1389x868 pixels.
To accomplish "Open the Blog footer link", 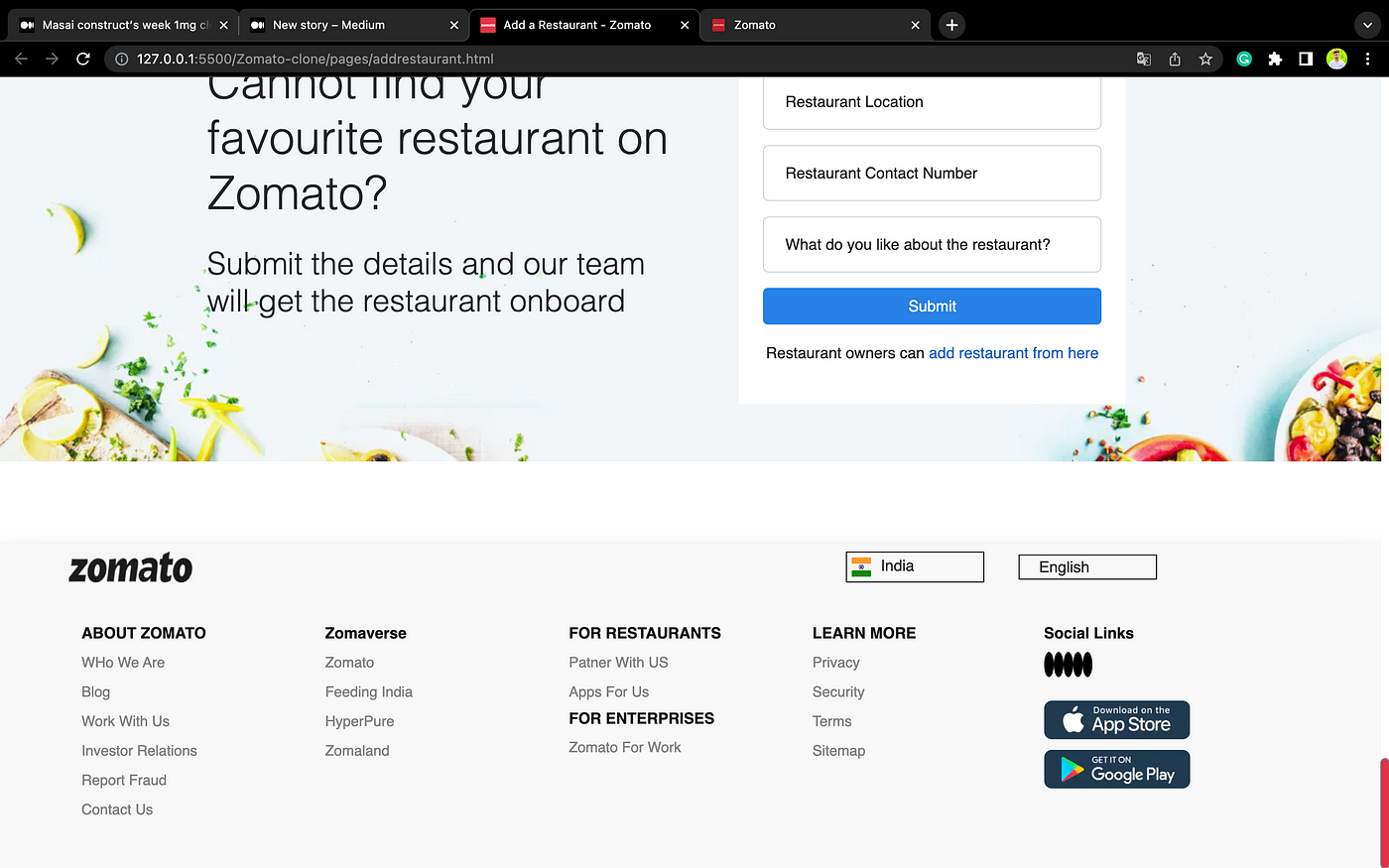I will click(x=95, y=692).
